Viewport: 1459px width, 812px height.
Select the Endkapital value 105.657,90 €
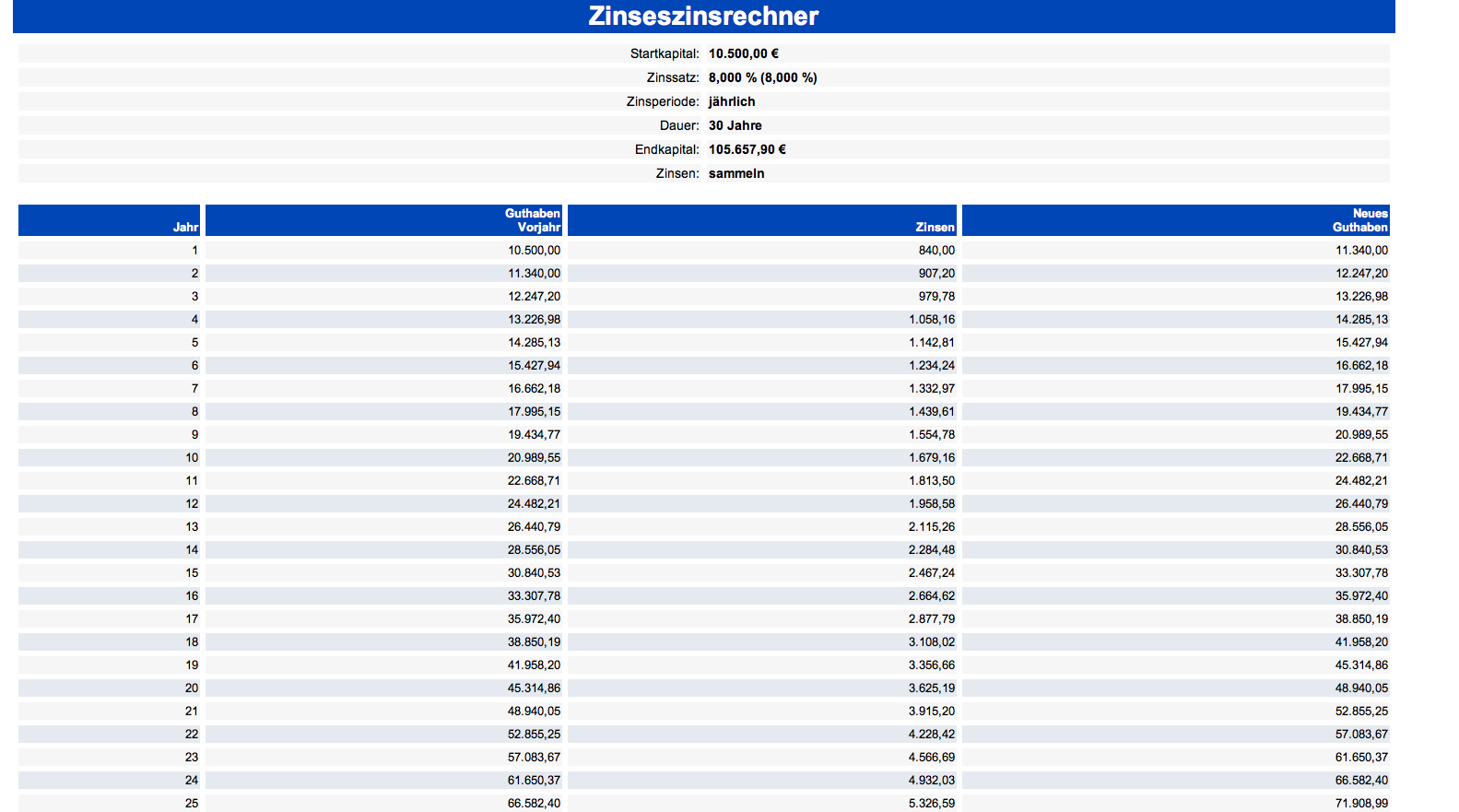point(747,149)
